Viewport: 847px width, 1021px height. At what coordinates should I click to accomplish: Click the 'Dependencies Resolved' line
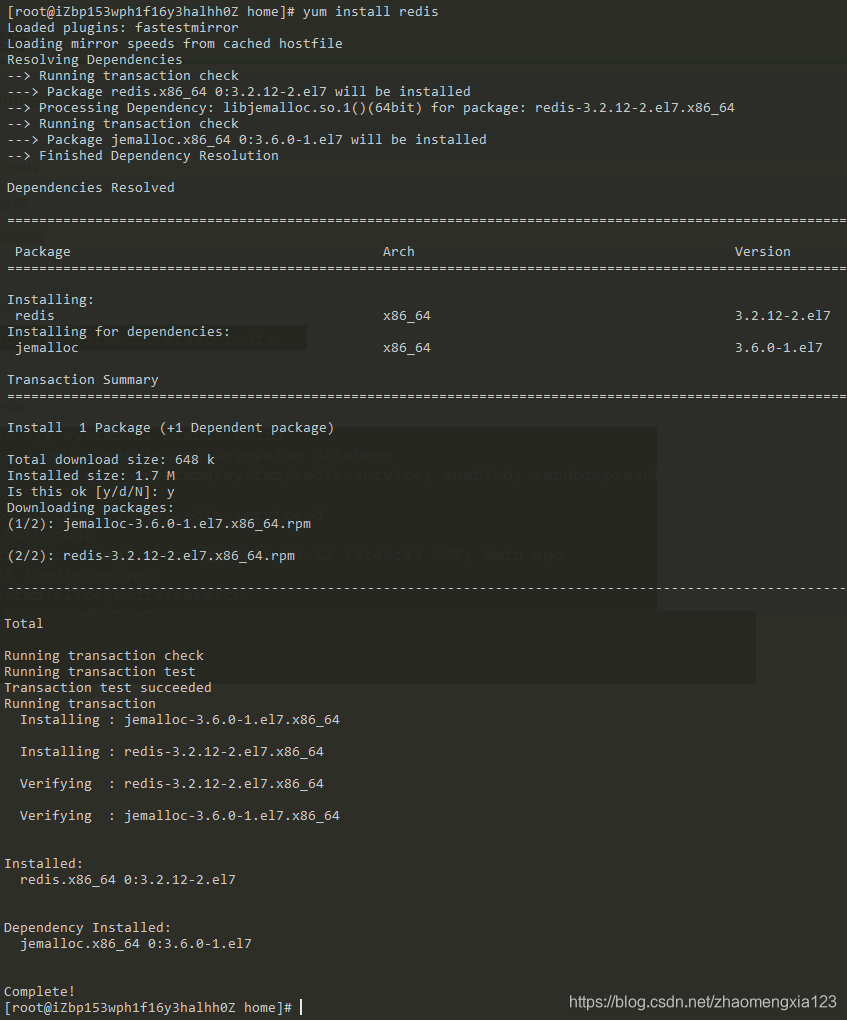pyautogui.click(x=90, y=188)
